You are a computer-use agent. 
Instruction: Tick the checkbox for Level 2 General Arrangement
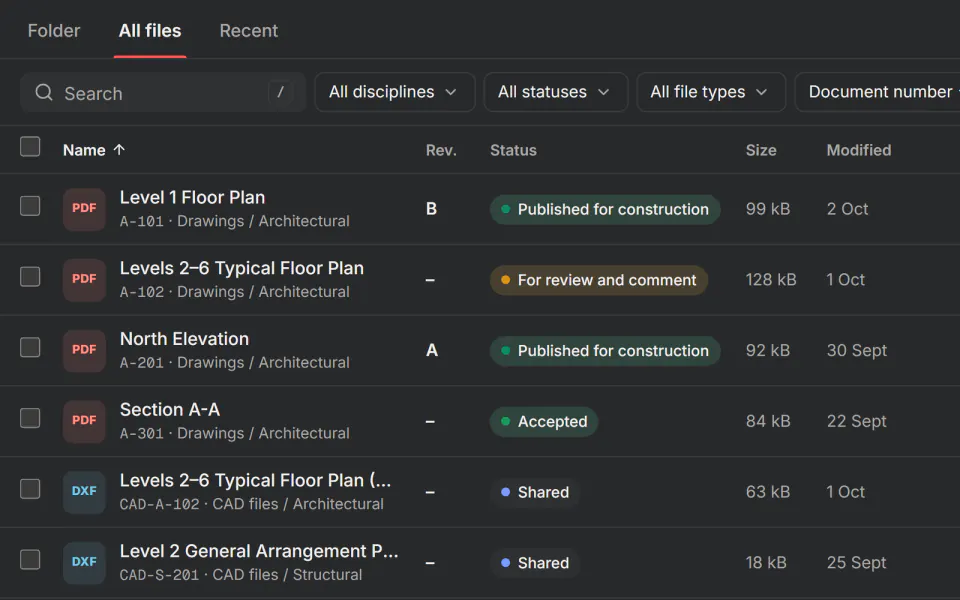[x=30, y=560]
